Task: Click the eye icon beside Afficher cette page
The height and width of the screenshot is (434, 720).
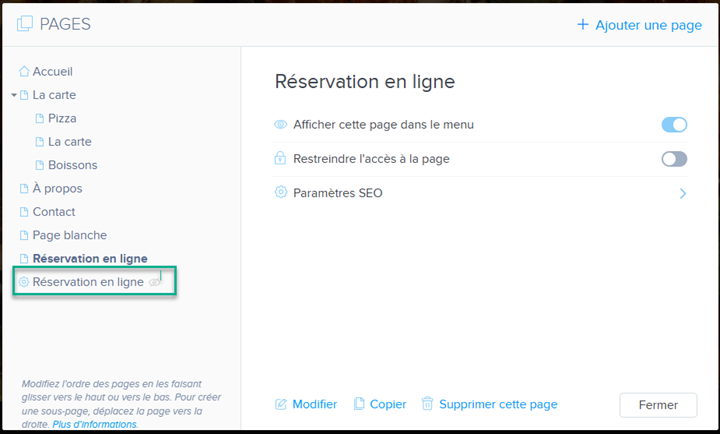Action: pos(281,124)
